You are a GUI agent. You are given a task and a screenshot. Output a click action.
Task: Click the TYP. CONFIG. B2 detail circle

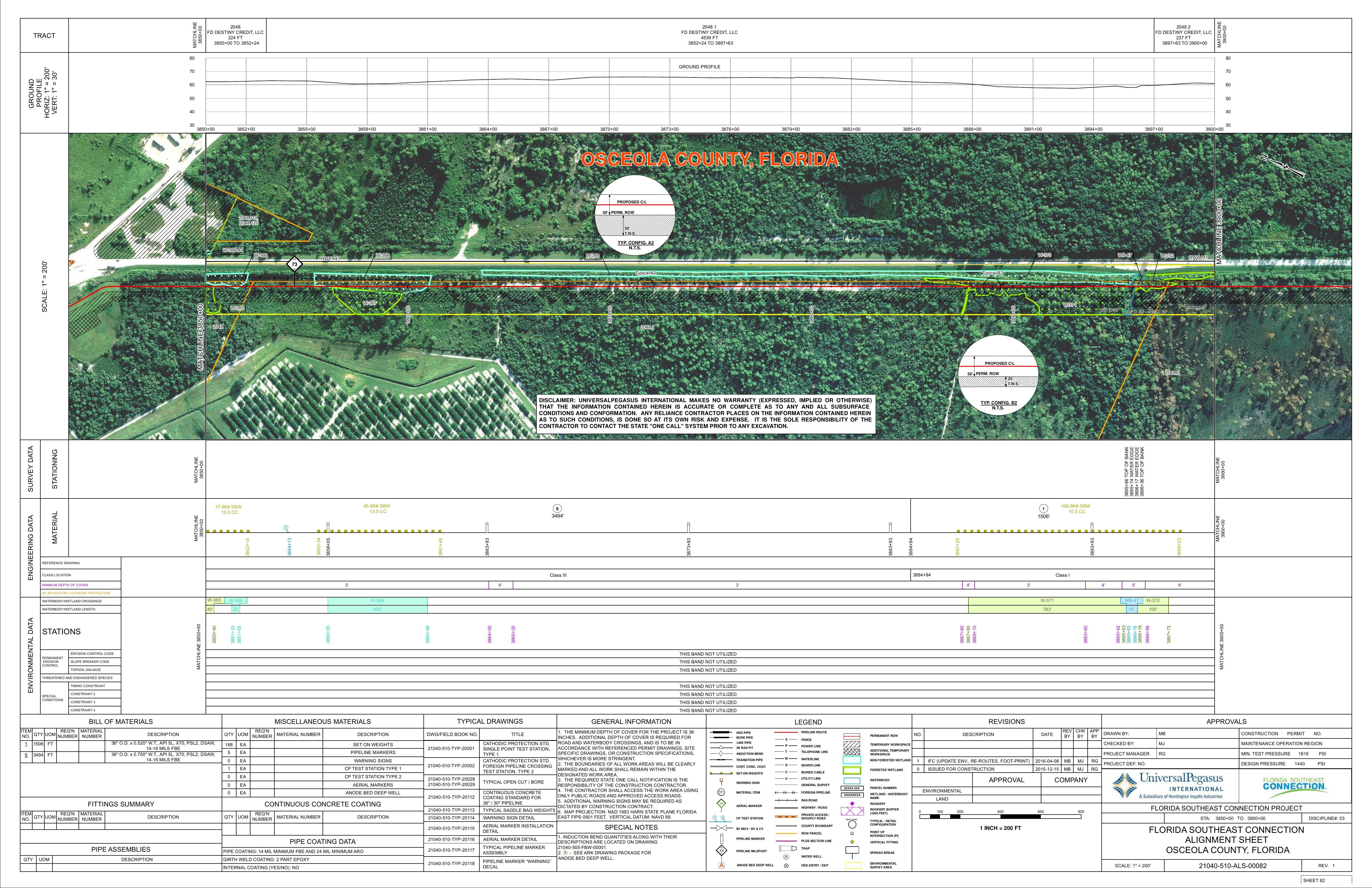coord(998,375)
